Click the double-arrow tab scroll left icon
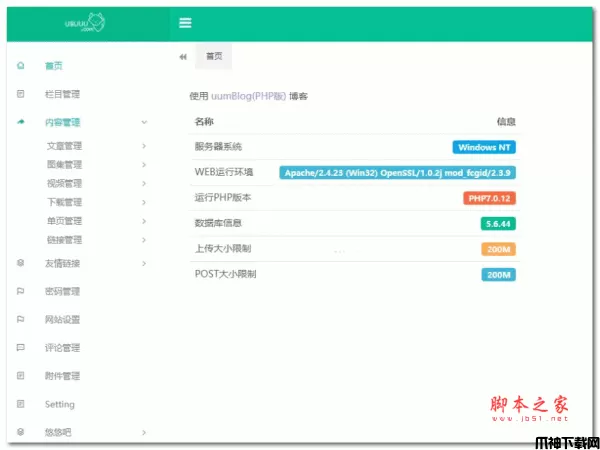The width and height of the screenshot is (600, 450). (183, 57)
